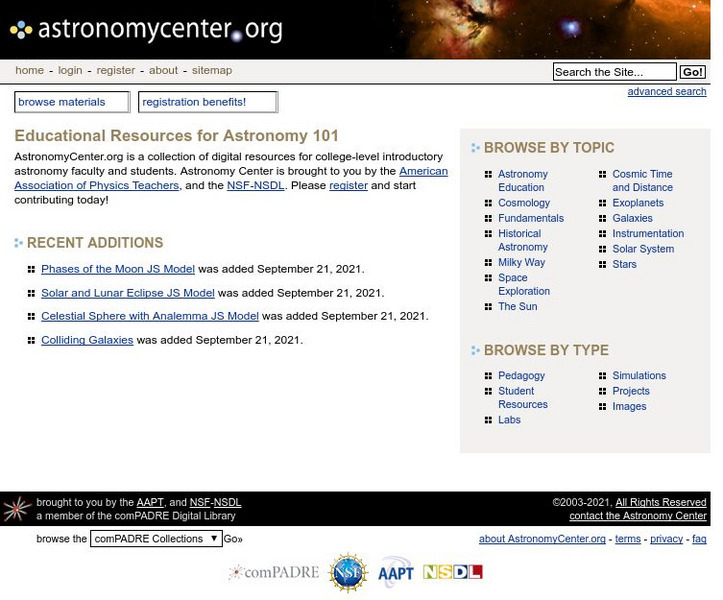Open the NSF-NSDL link in the intro paragraph
The width and height of the screenshot is (723, 600).
click(x=255, y=185)
